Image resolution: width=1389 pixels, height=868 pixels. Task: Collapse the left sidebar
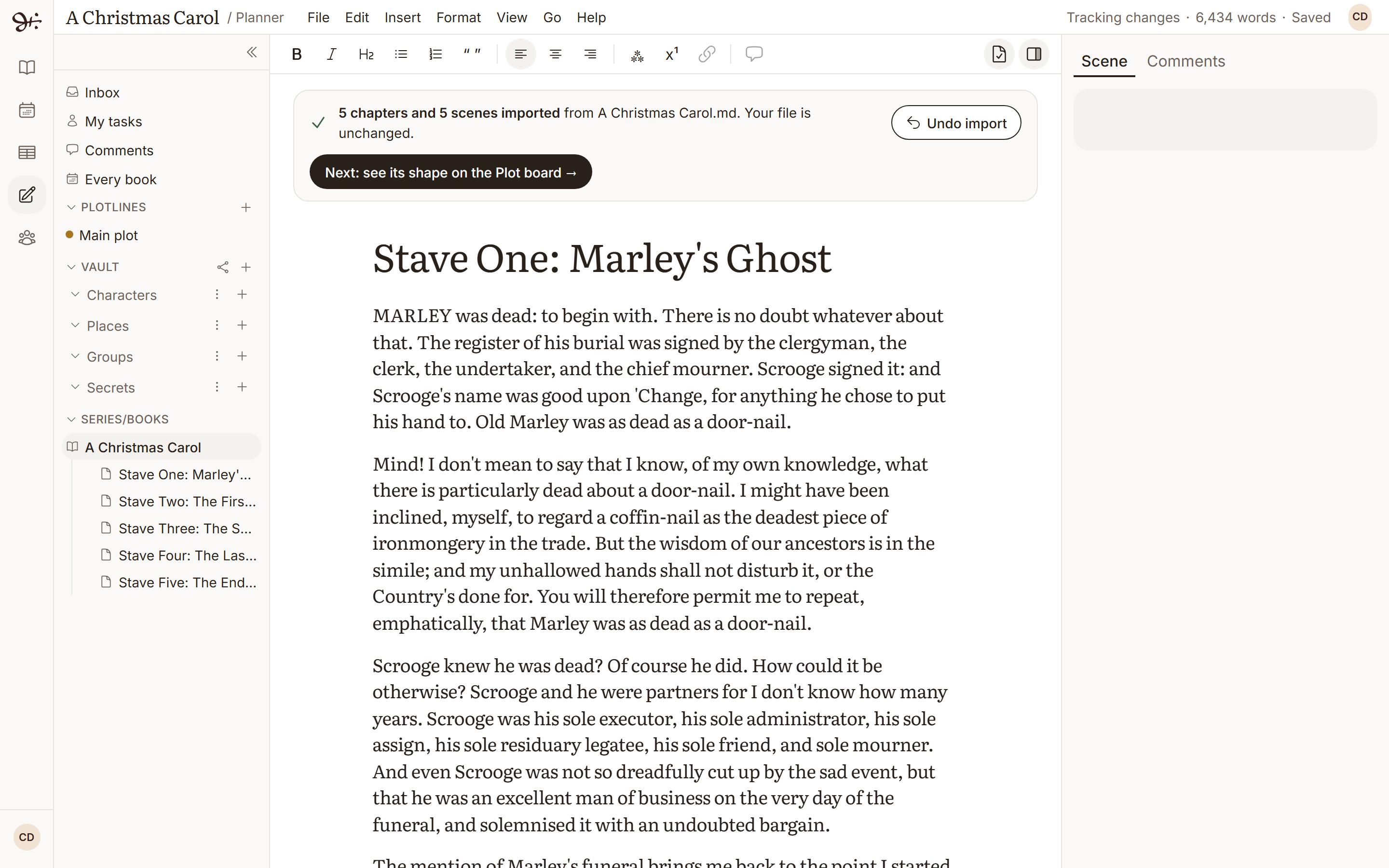point(251,52)
